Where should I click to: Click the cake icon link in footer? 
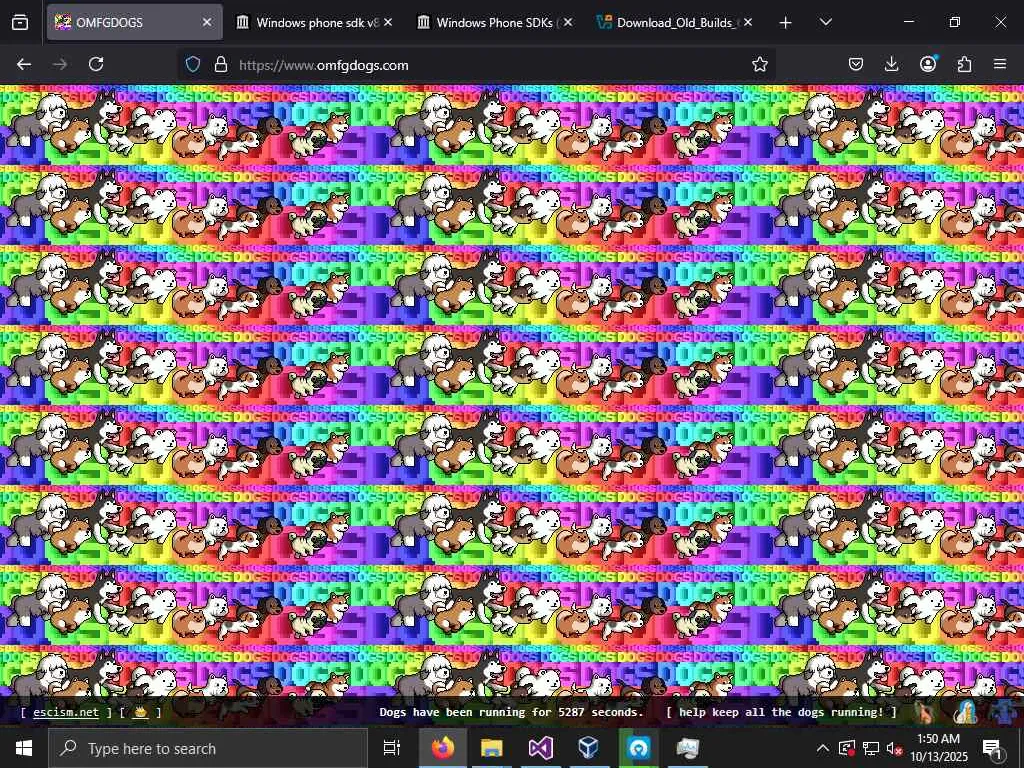click(x=140, y=712)
